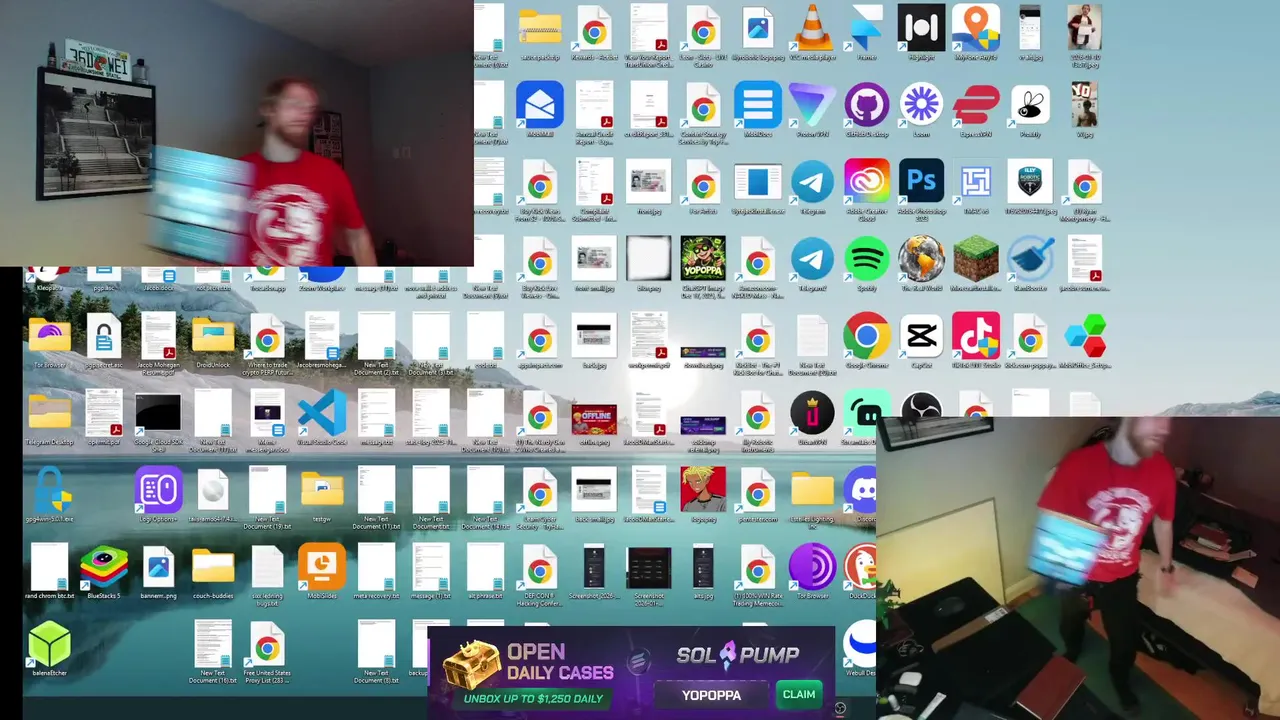The width and height of the screenshot is (1280, 720).
Task: Open the Proton VPN shortcut
Action: [x=812, y=105]
